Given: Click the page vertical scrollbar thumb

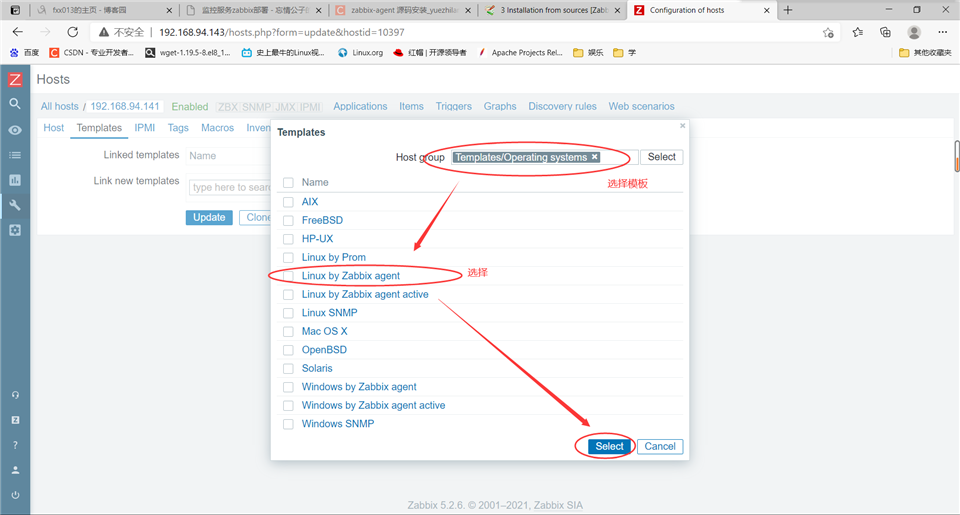Looking at the screenshot, I should tap(956, 156).
